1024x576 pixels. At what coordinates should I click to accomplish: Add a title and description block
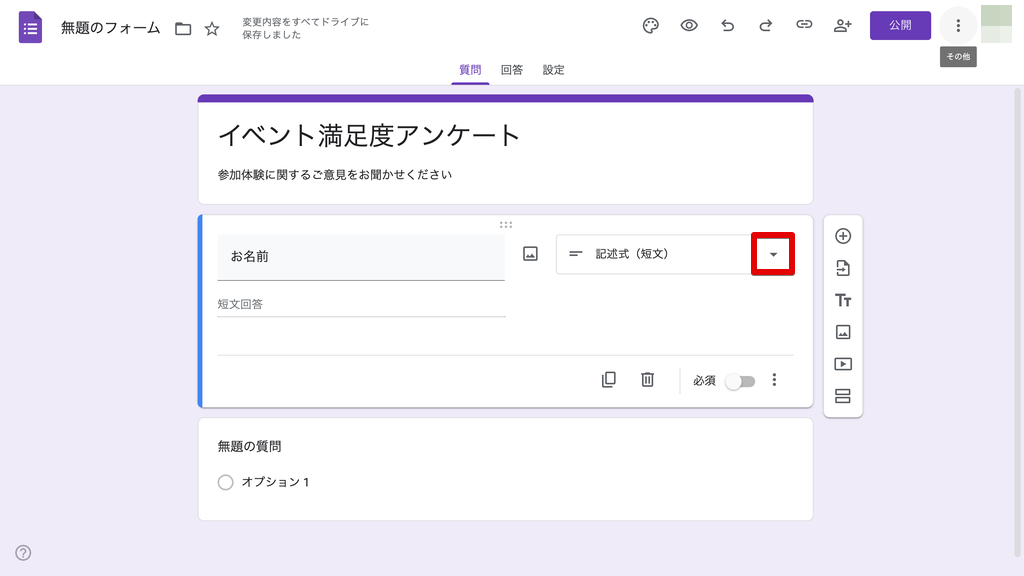[x=843, y=300]
